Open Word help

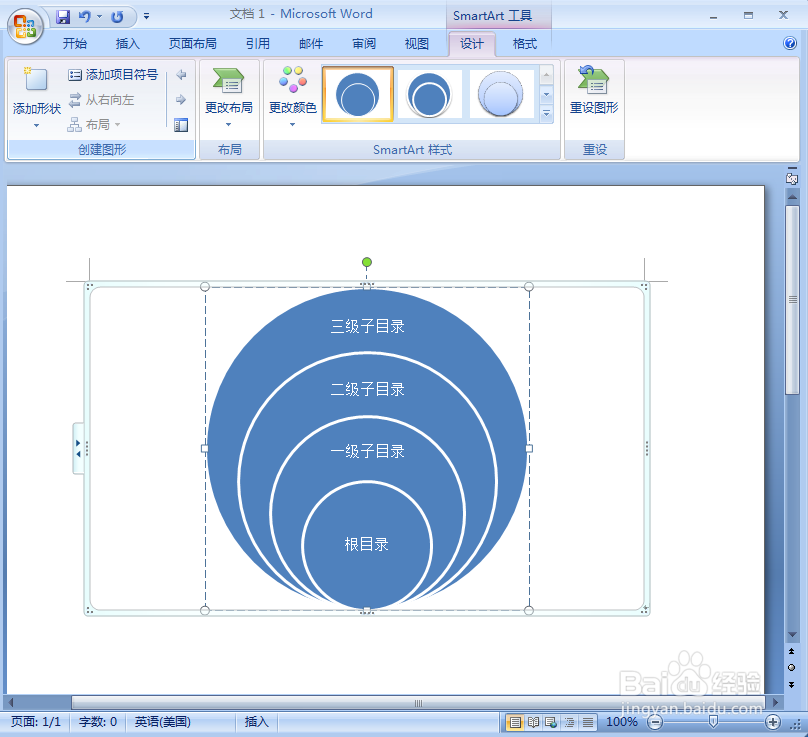[789, 43]
